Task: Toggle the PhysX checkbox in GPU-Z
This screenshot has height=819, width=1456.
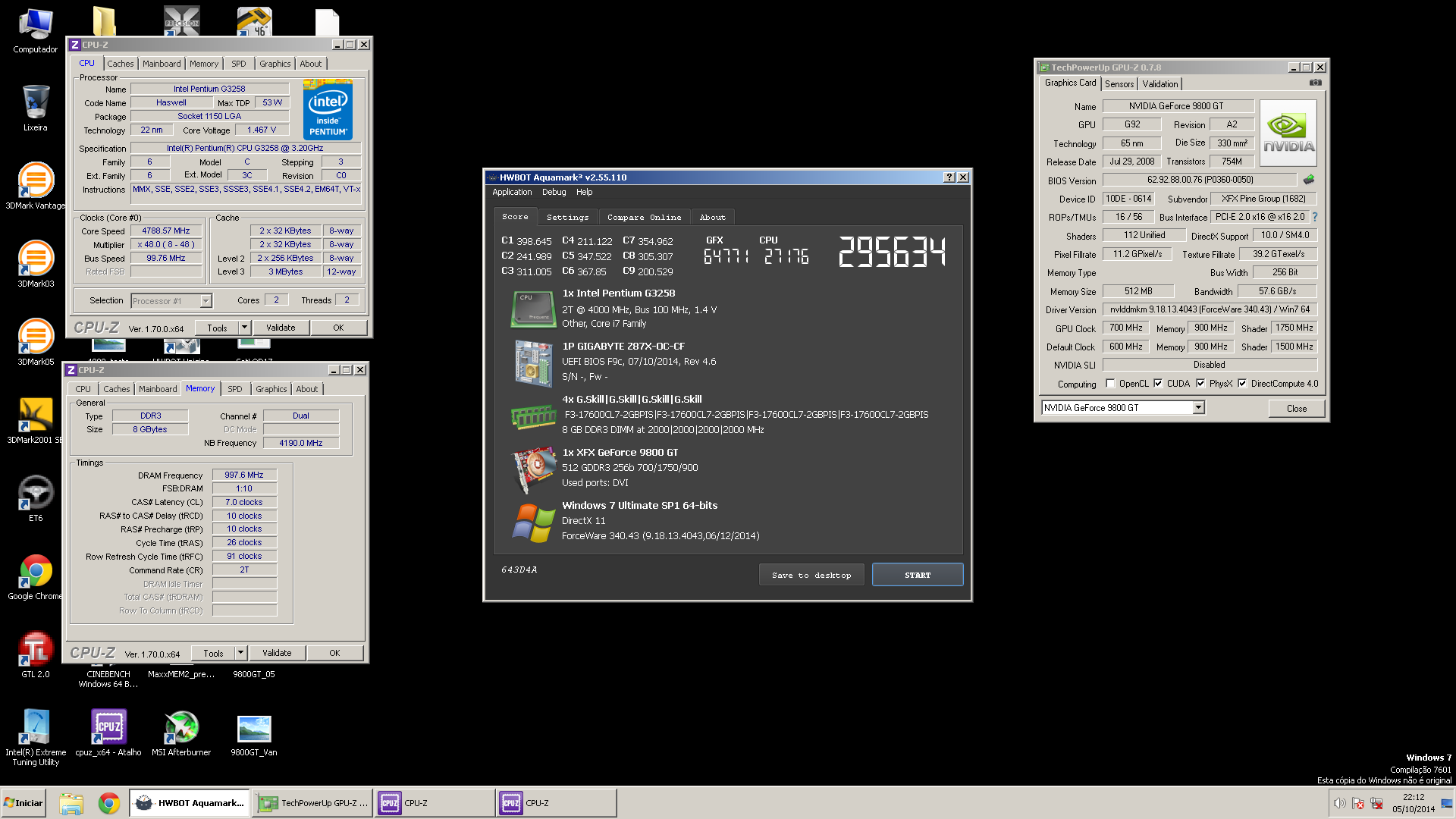Action: pyautogui.click(x=1200, y=383)
